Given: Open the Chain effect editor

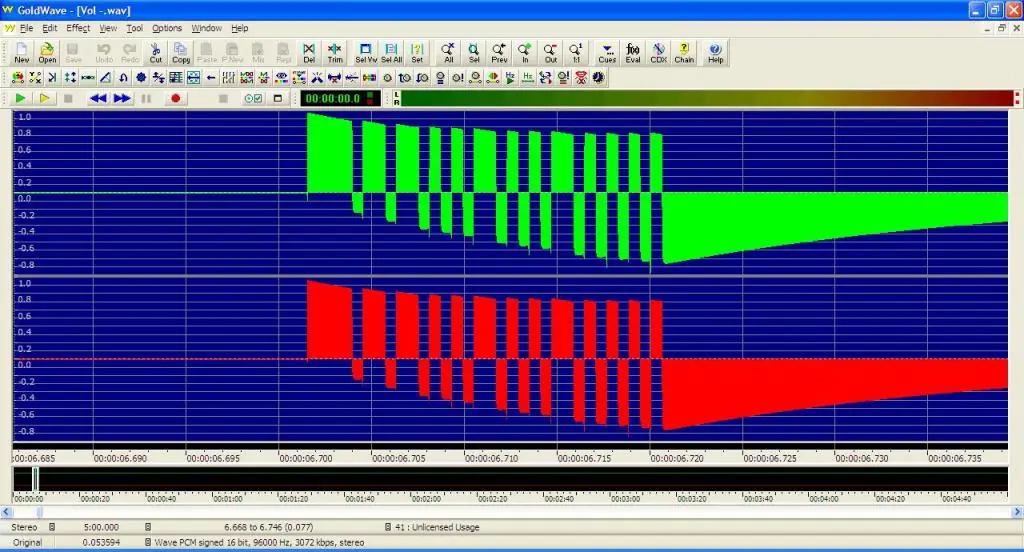Looking at the screenshot, I should (684, 53).
